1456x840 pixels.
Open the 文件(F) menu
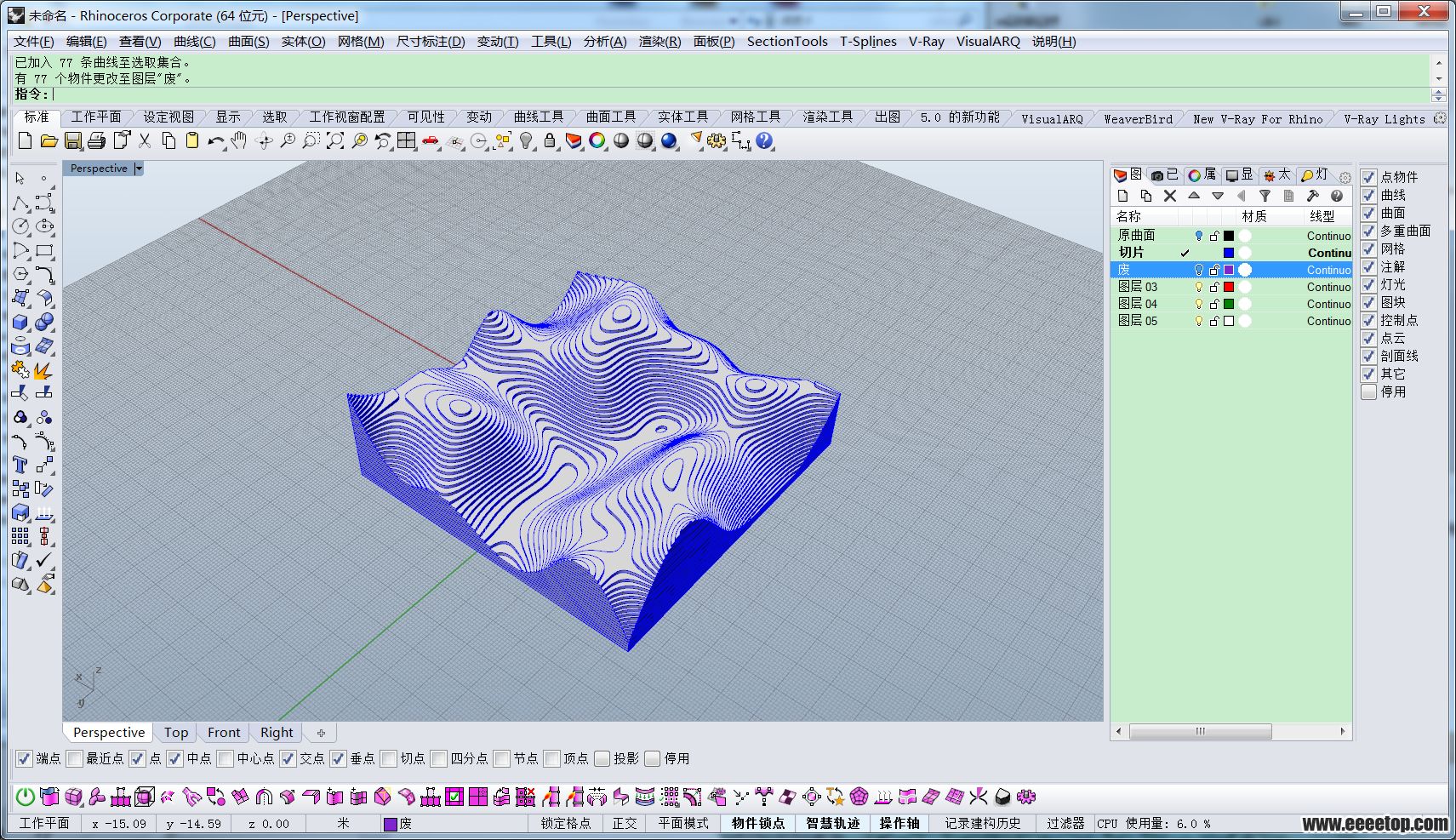pos(34,42)
